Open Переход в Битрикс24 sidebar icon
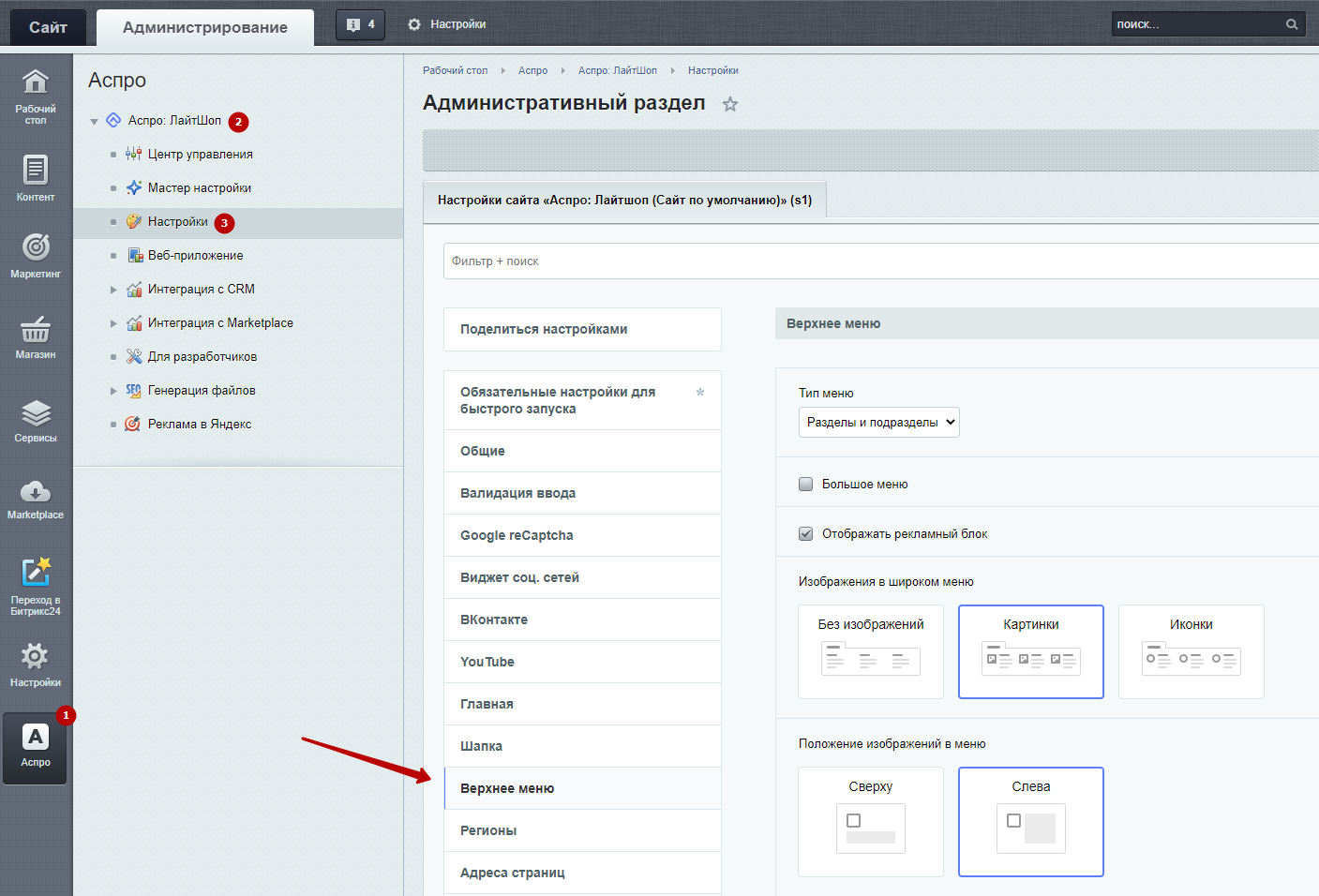Screen dimensions: 1319x896 [x=36, y=586]
